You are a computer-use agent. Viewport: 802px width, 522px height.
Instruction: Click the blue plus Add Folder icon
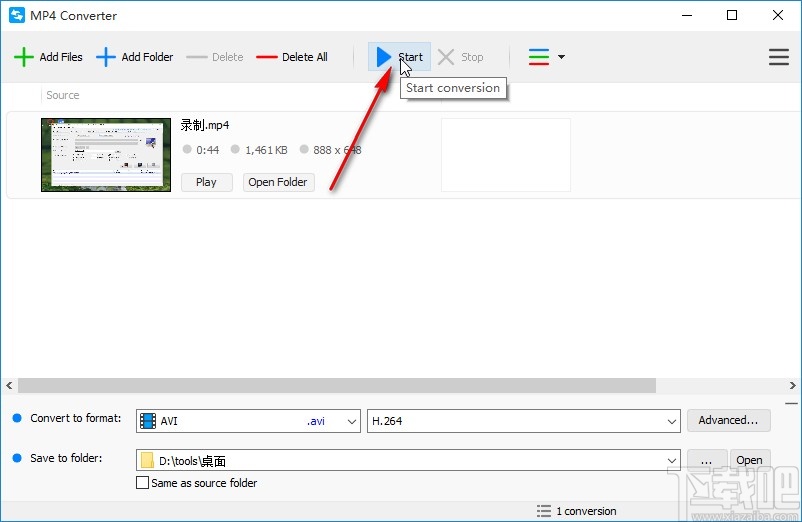(105, 57)
